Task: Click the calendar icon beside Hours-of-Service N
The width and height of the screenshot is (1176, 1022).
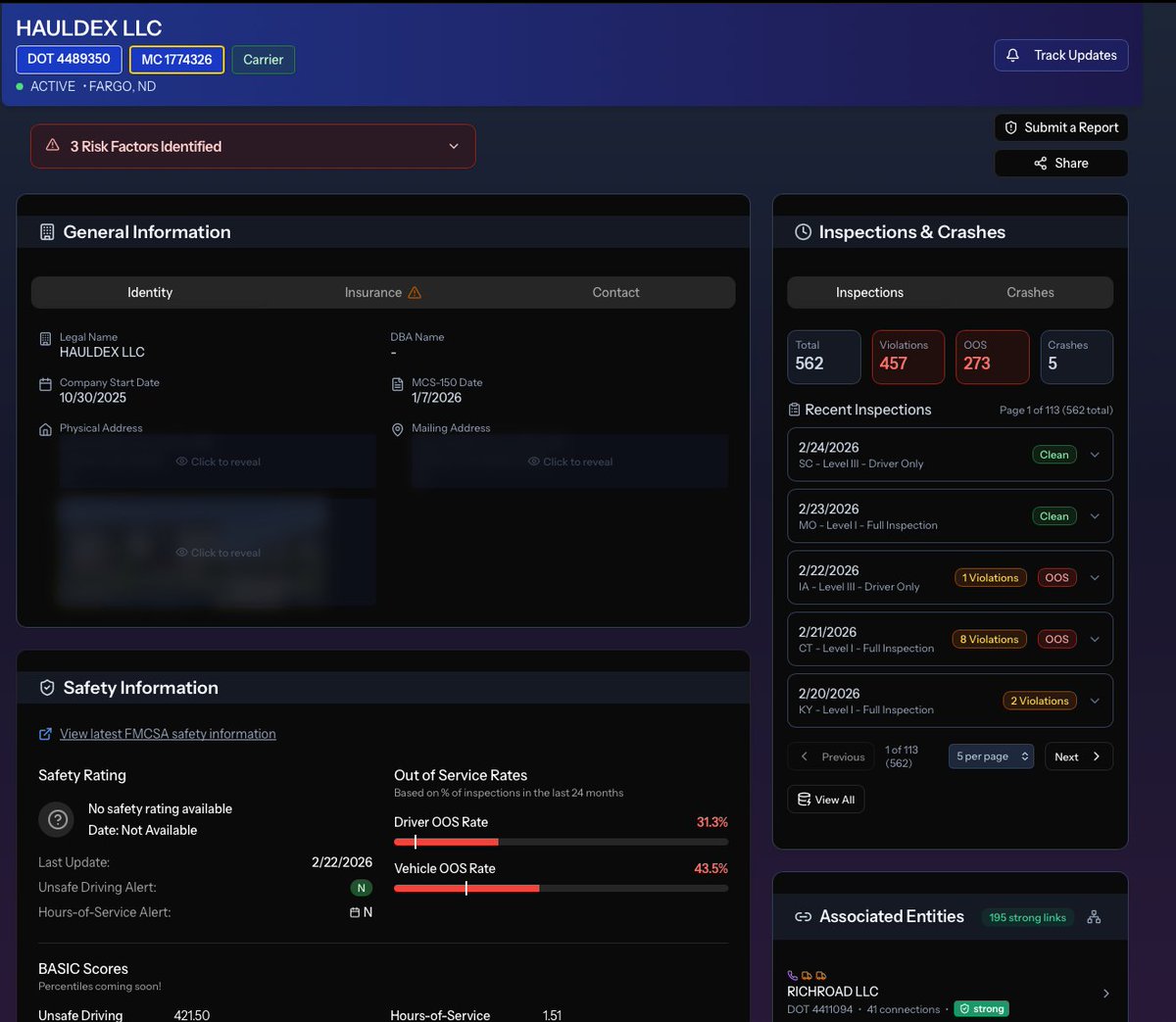Action: coord(355,912)
